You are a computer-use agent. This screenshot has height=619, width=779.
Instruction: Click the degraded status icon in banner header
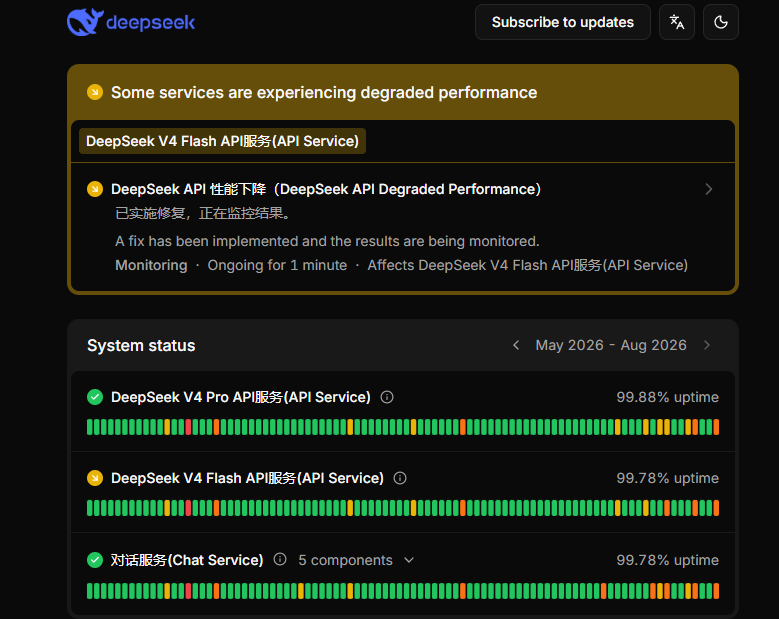click(x=95, y=92)
